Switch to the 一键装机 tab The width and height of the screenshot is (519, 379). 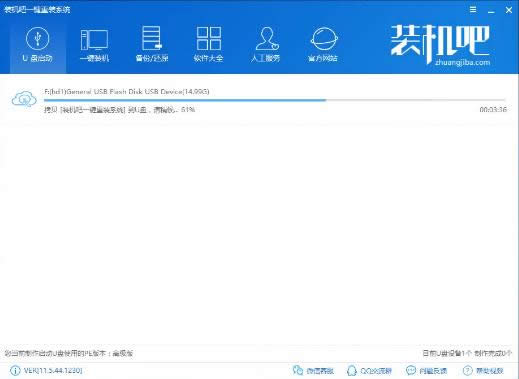point(95,45)
